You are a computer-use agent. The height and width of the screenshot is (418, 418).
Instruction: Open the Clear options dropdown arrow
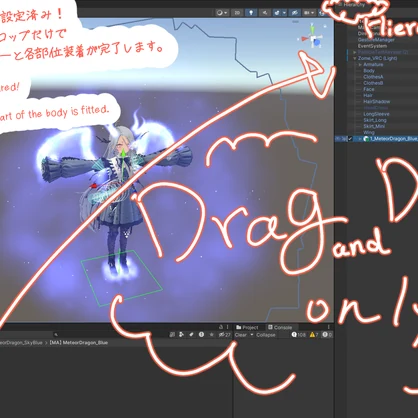(x=252, y=335)
